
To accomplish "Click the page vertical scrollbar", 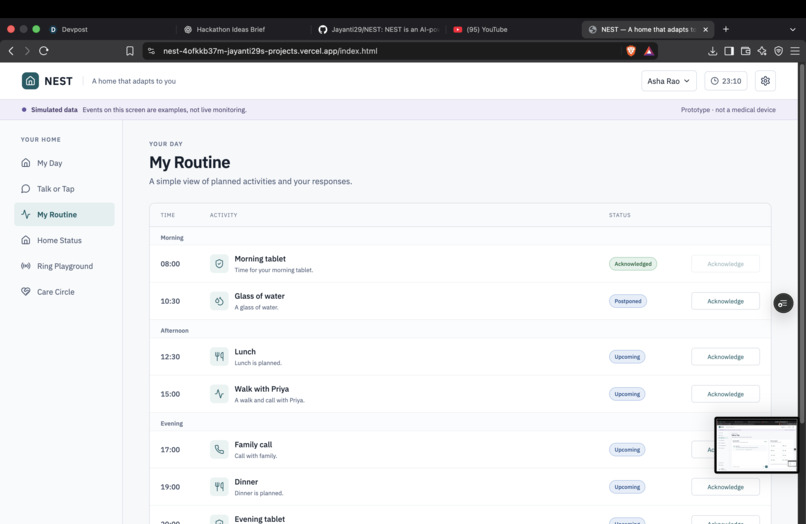I will click(801, 242).
